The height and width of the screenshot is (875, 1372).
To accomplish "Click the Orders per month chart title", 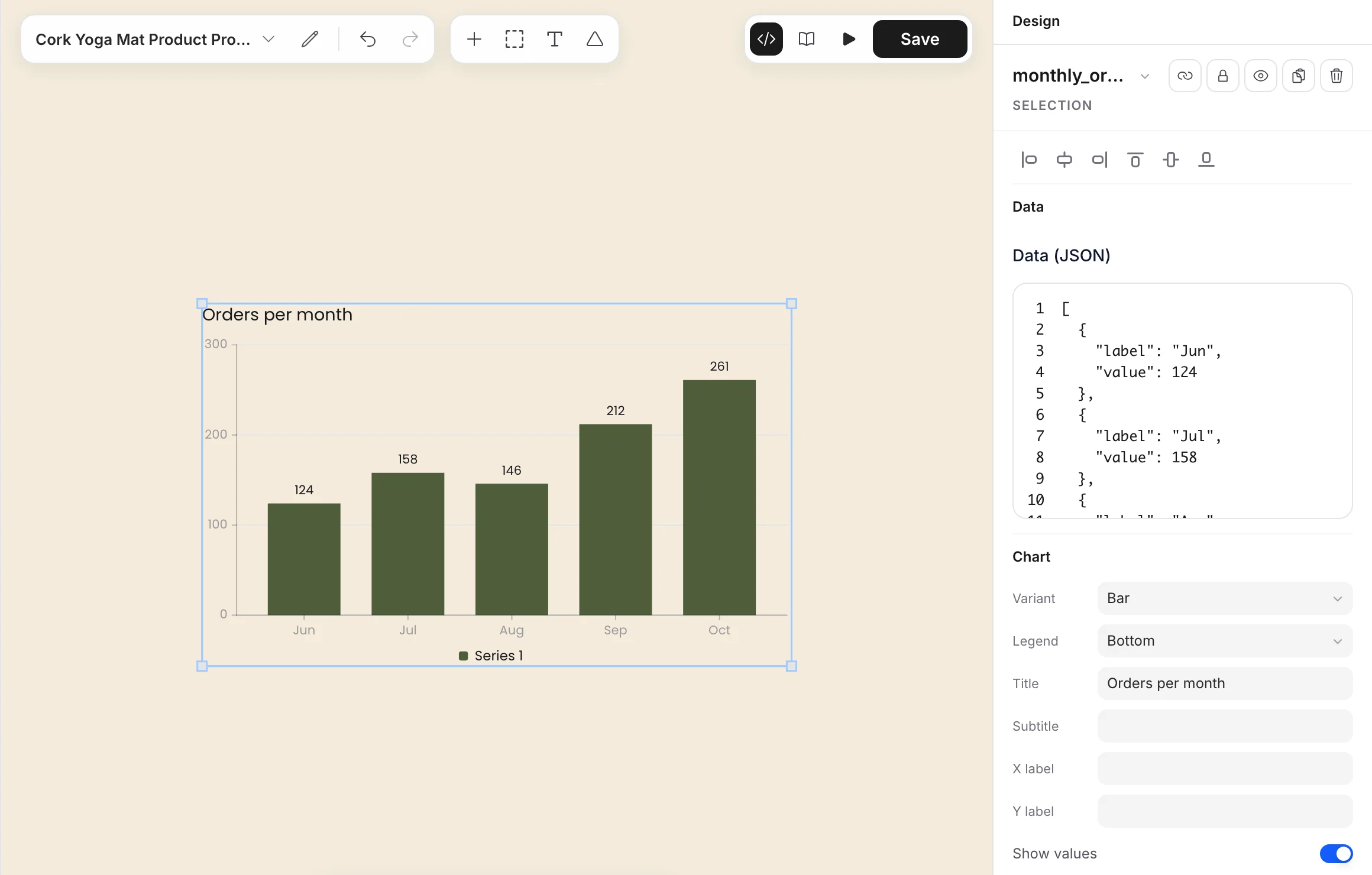I will click(277, 315).
